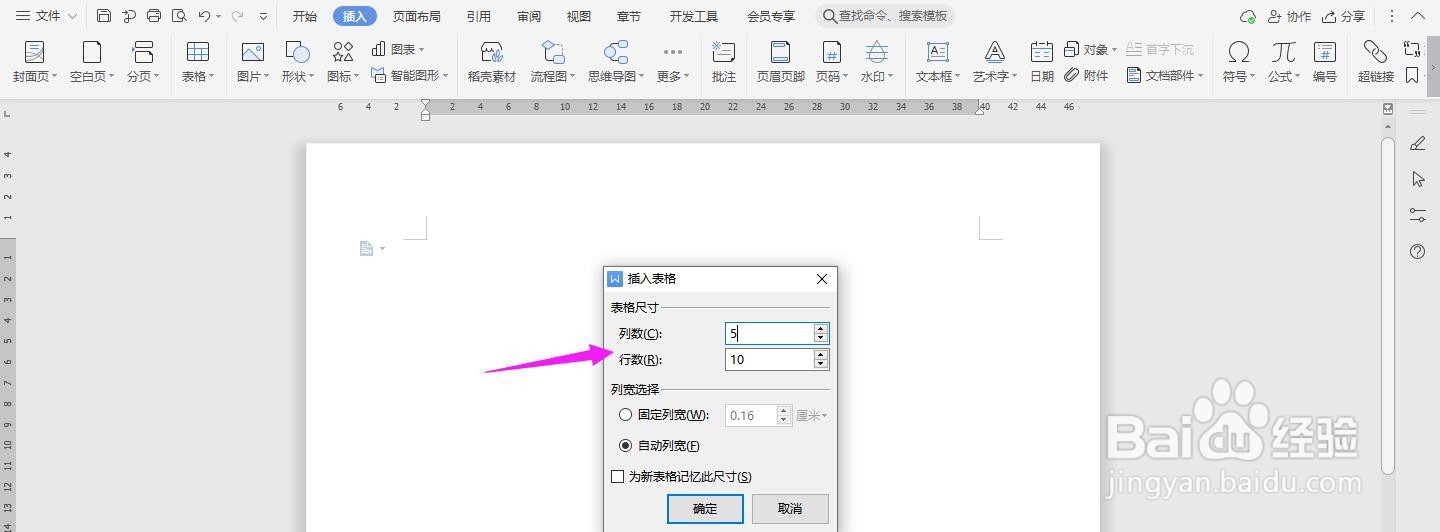
Task: Click the Share (分享) button
Action: coord(1343,16)
